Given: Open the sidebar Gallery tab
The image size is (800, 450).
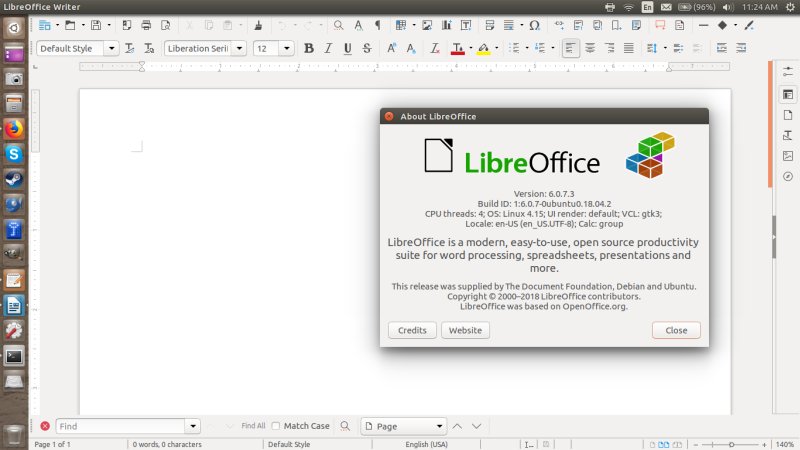Looking at the screenshot, I should point(788,156).
